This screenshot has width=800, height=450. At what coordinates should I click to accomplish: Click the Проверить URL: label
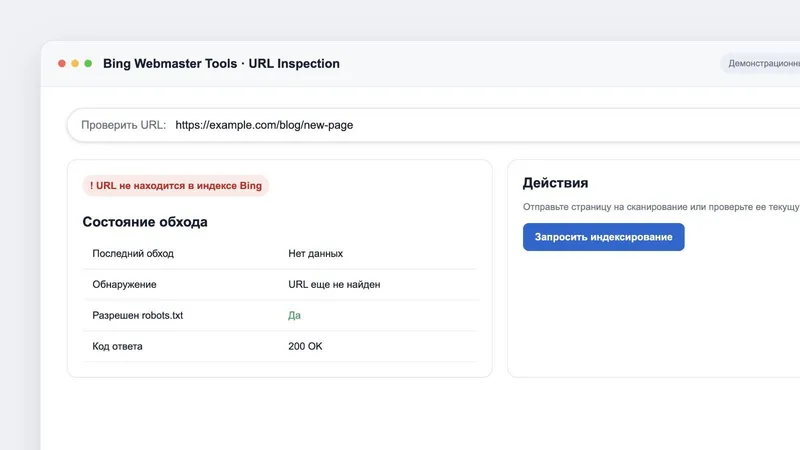[x=123, y=125]
